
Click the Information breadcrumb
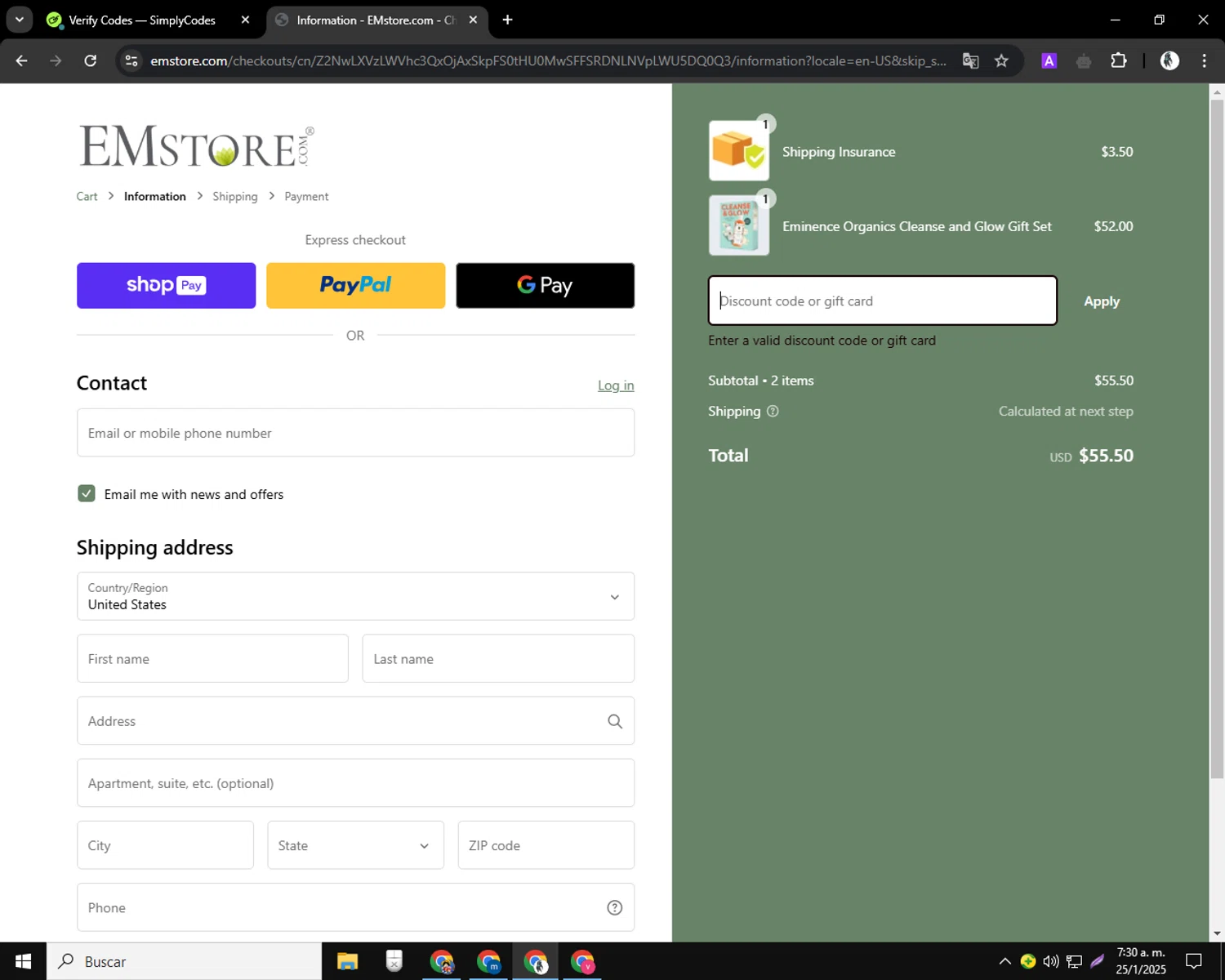[155, 196]
